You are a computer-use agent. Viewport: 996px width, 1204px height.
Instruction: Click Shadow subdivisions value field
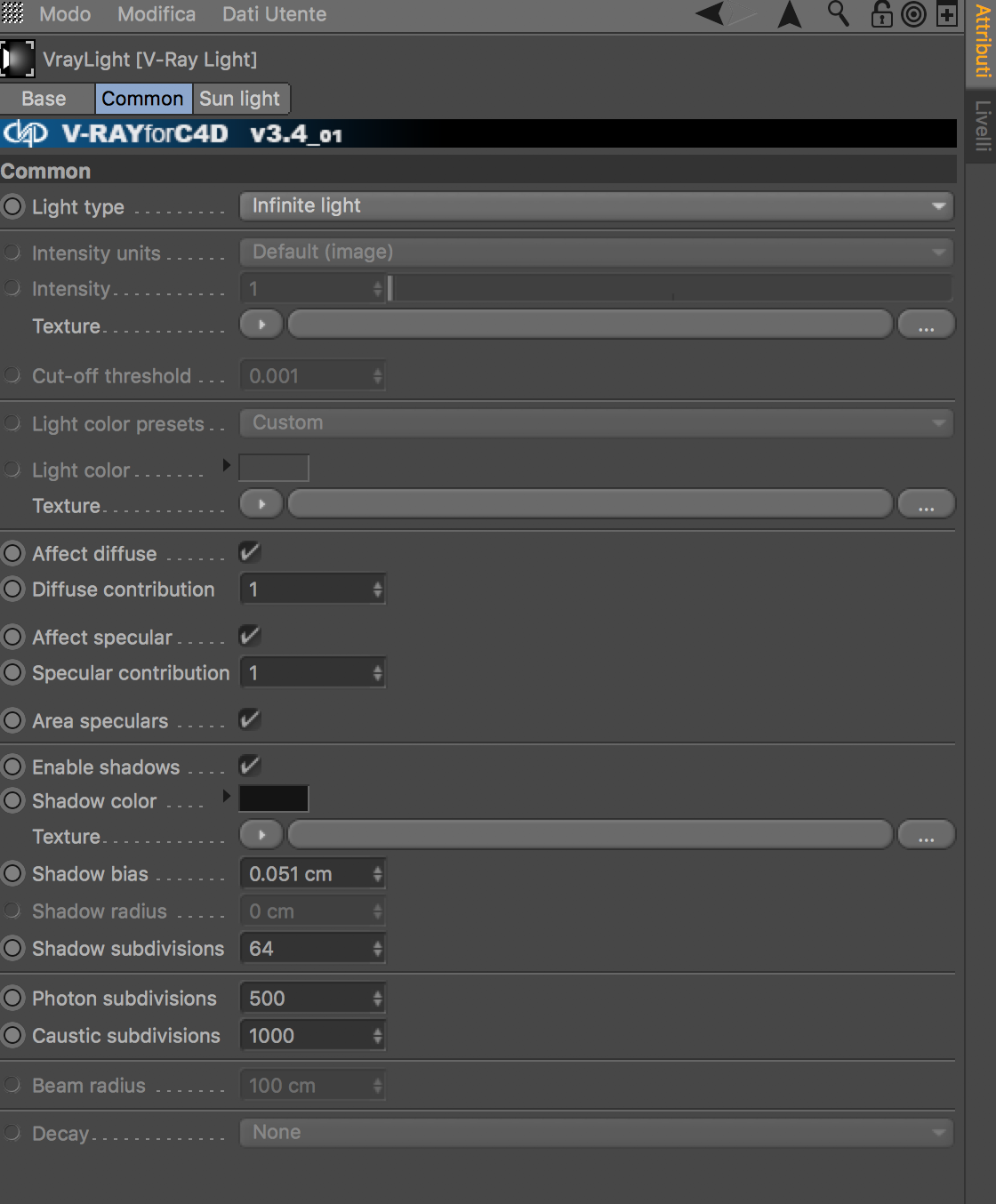click(x=305, y=949)
